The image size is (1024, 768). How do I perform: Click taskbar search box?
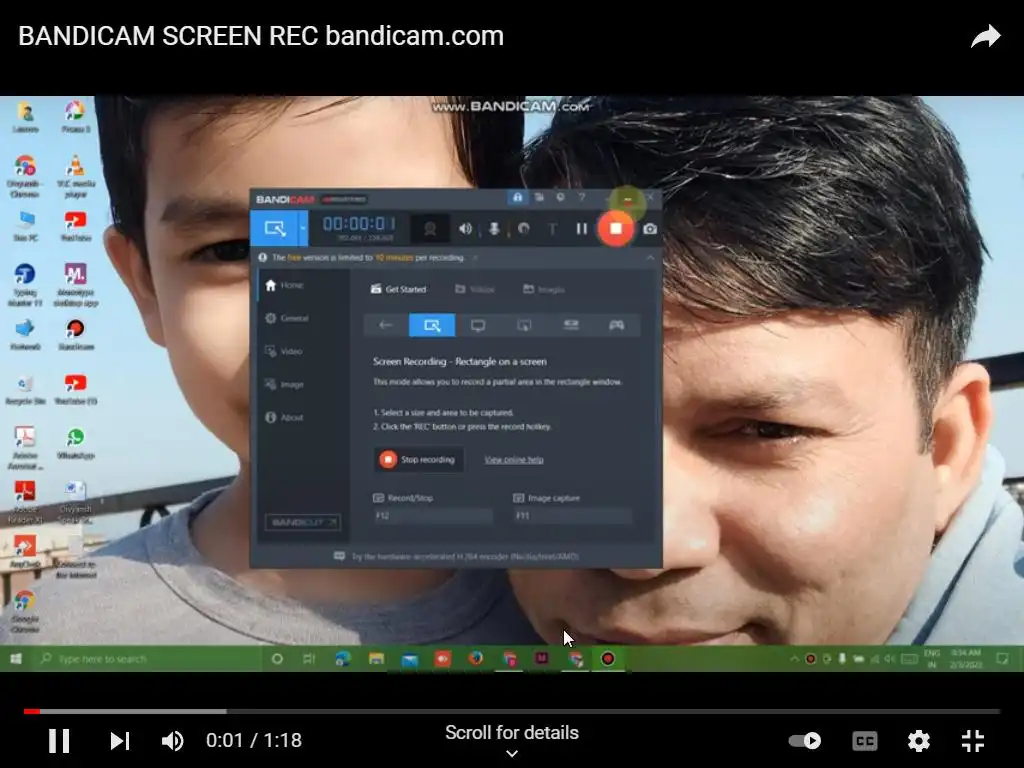click(x=148, y=659)
